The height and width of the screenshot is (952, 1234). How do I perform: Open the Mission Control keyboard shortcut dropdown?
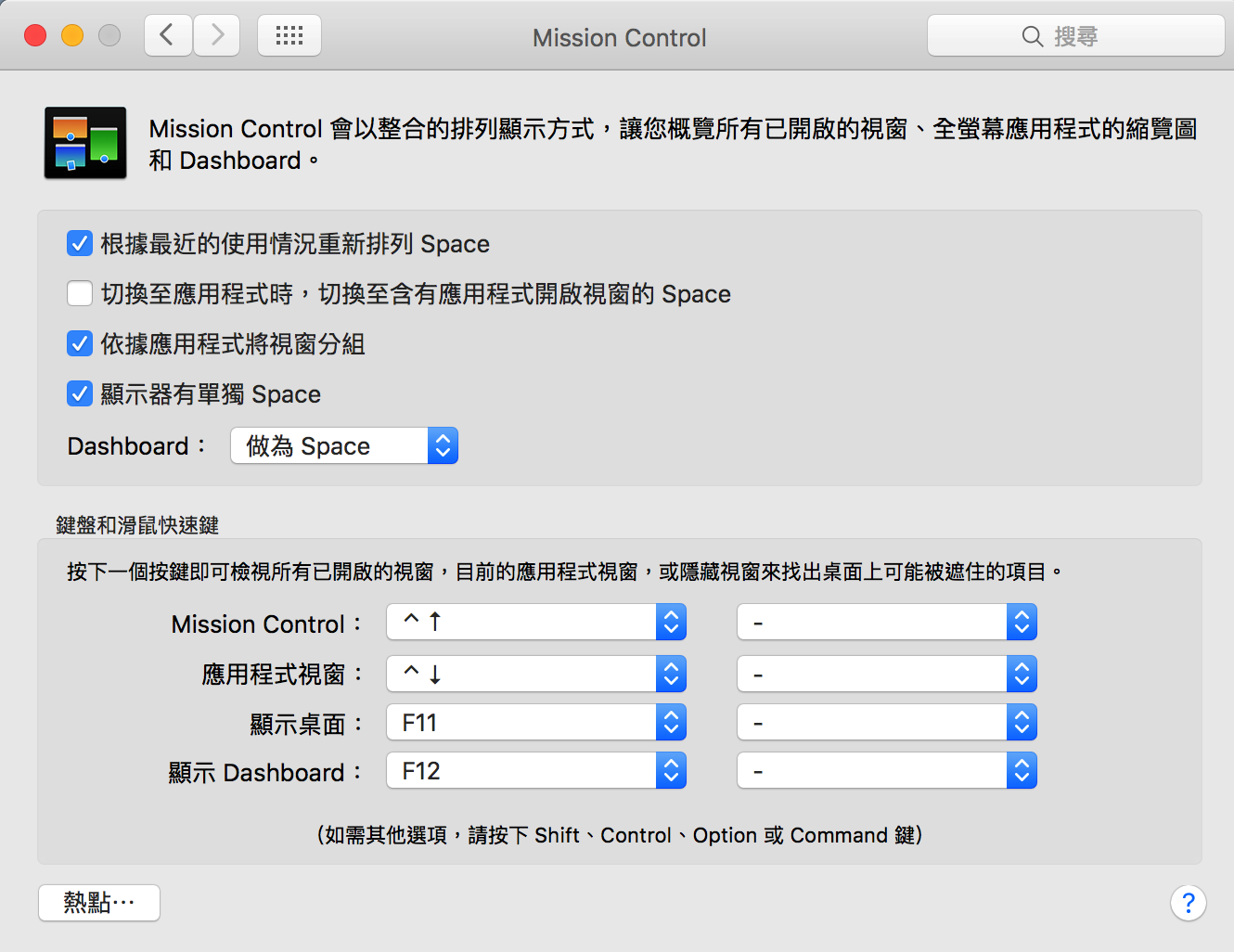536,623
